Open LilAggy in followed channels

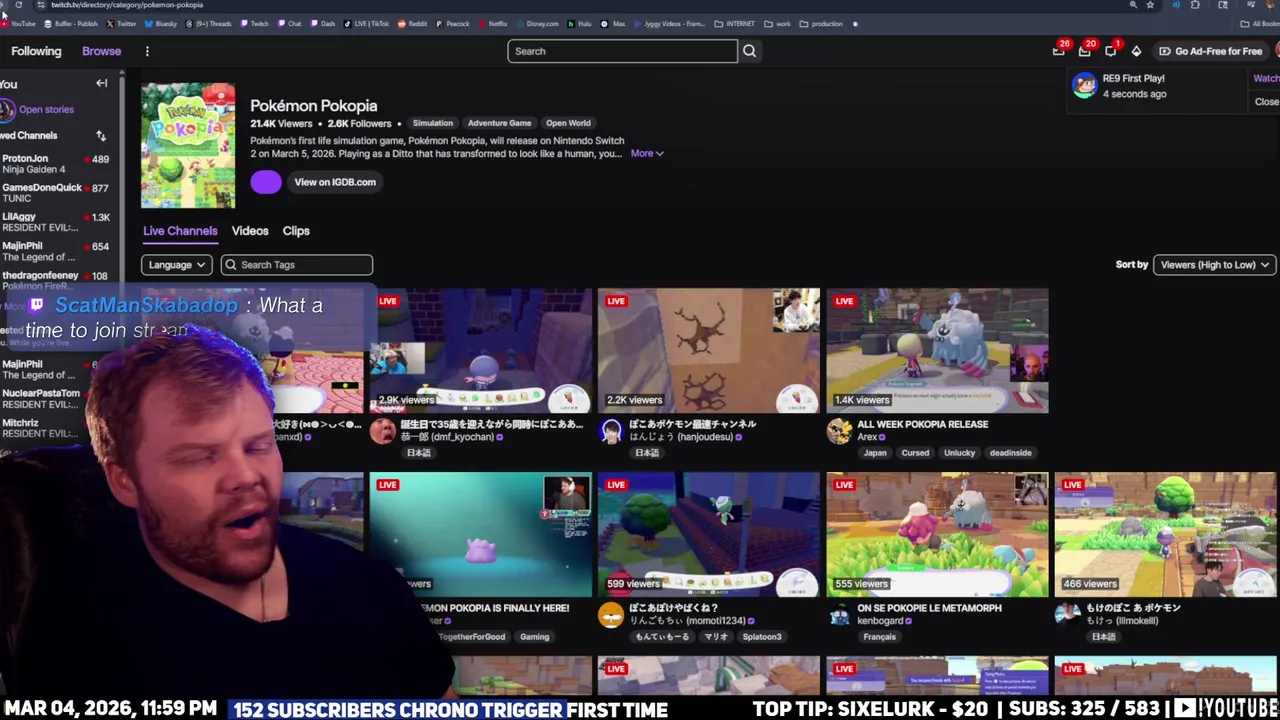point(55,222)
